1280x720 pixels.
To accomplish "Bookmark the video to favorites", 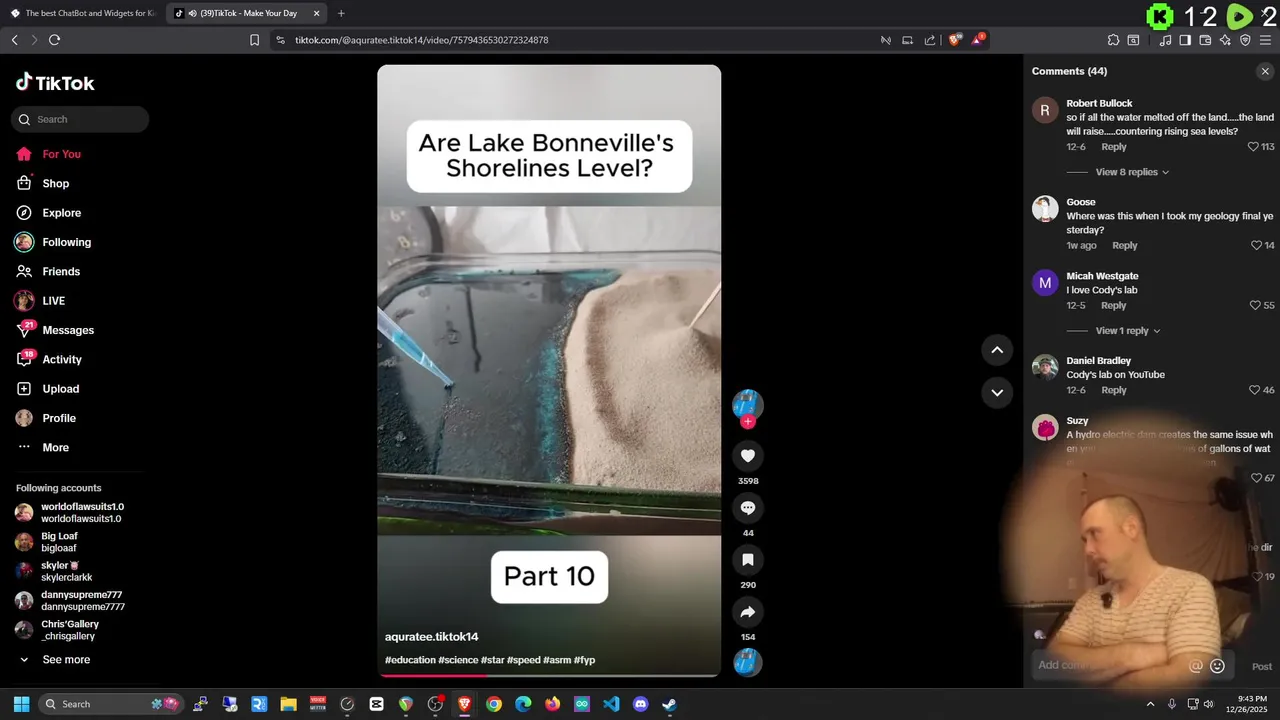I will pos(747,560).
